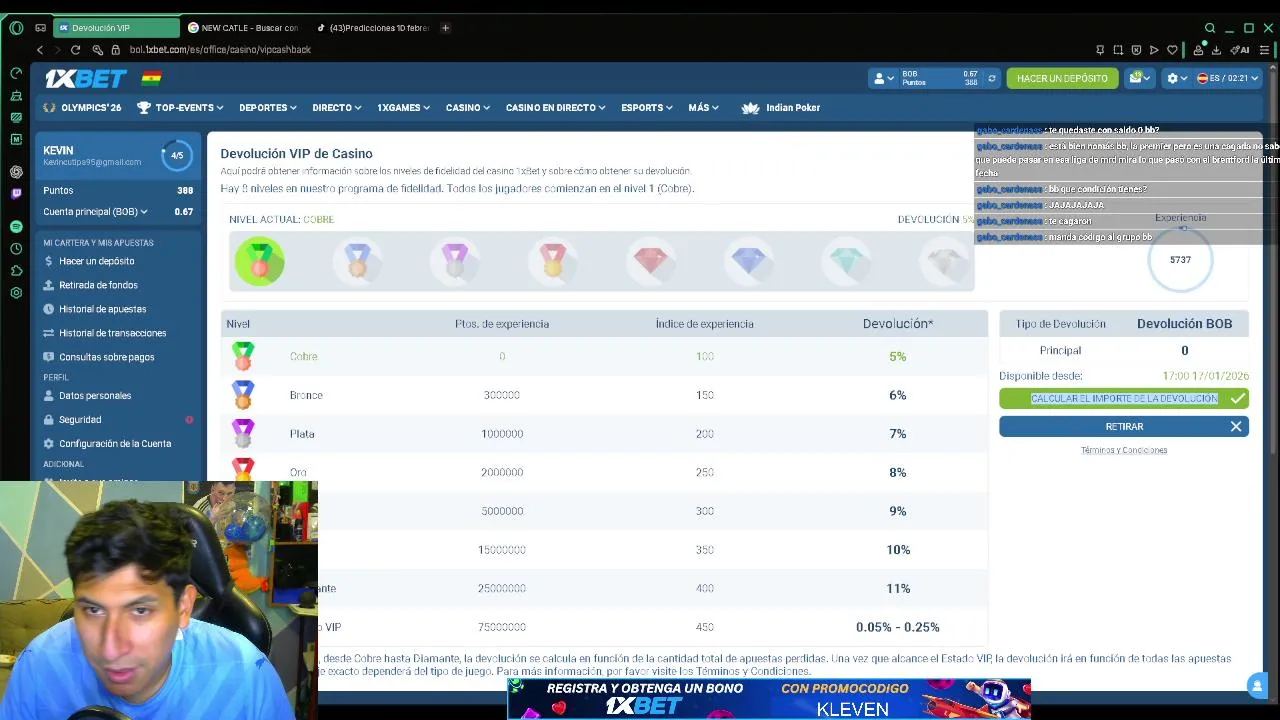1280x720 pixels.
Task: Click the Plata row 7% cell
Action: (x=897, y=434)
